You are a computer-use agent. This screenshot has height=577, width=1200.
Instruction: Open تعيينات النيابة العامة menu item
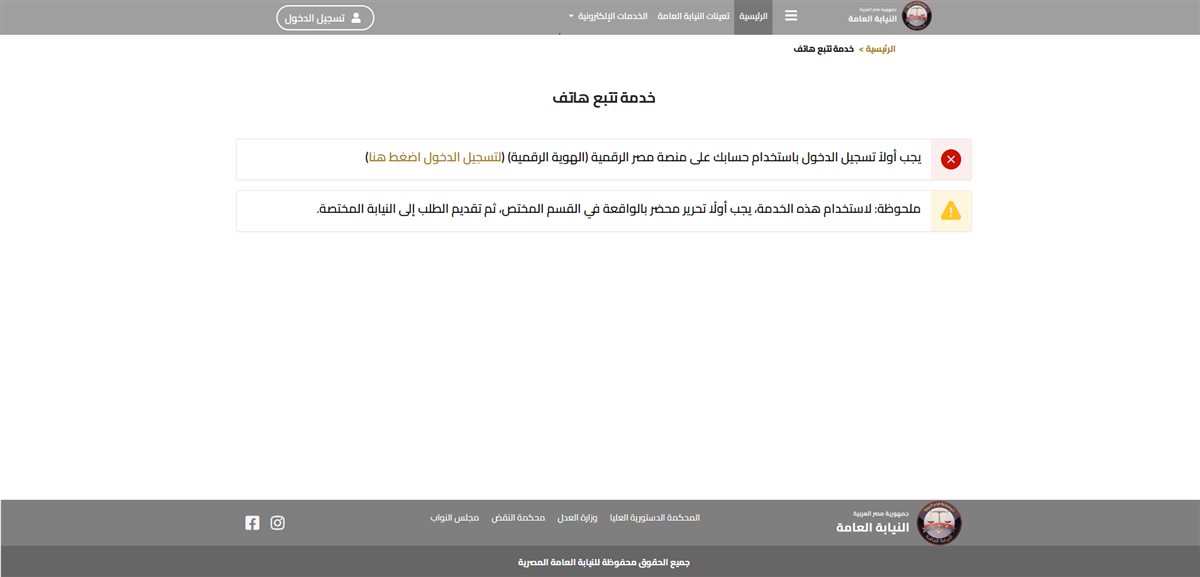(693, 17)
